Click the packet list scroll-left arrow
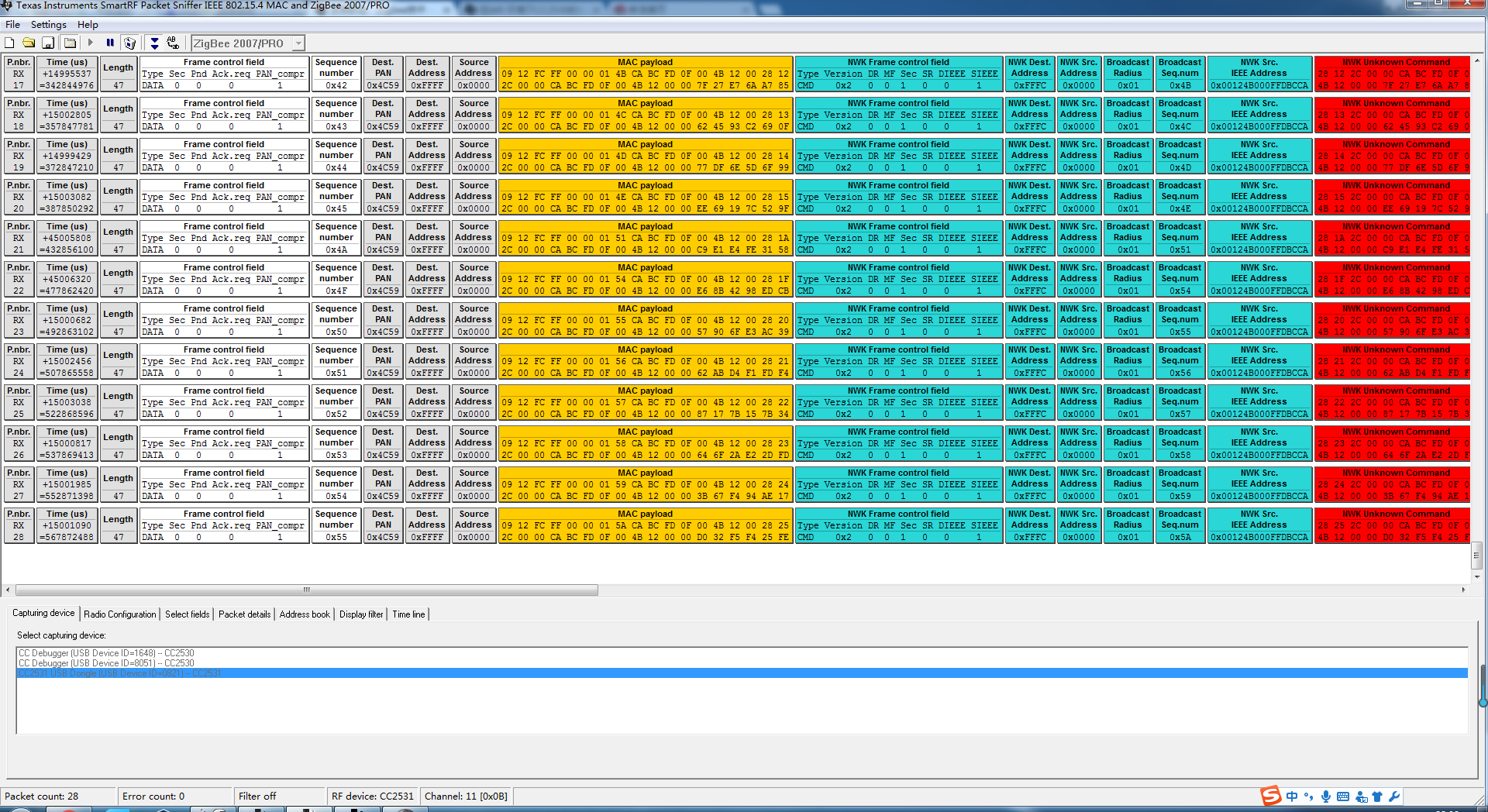The image size is (1488, 812). point(8,590)
